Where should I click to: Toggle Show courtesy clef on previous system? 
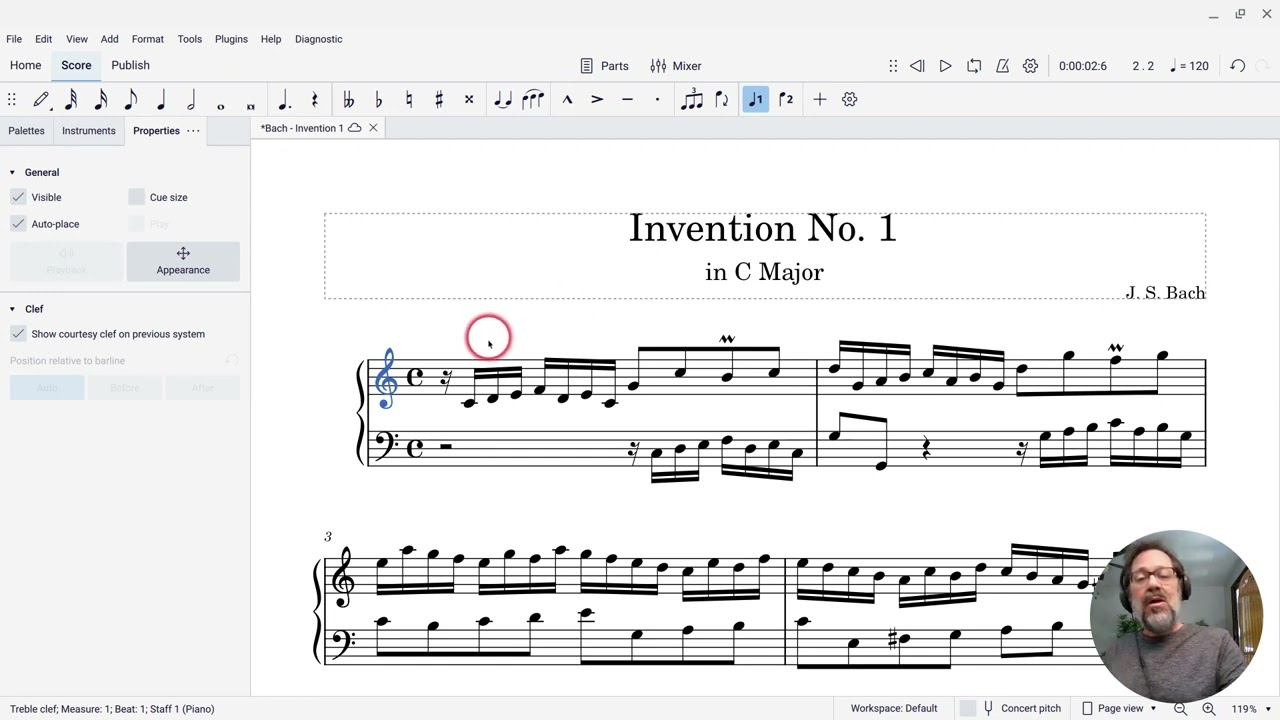click(x=18, y=334)
